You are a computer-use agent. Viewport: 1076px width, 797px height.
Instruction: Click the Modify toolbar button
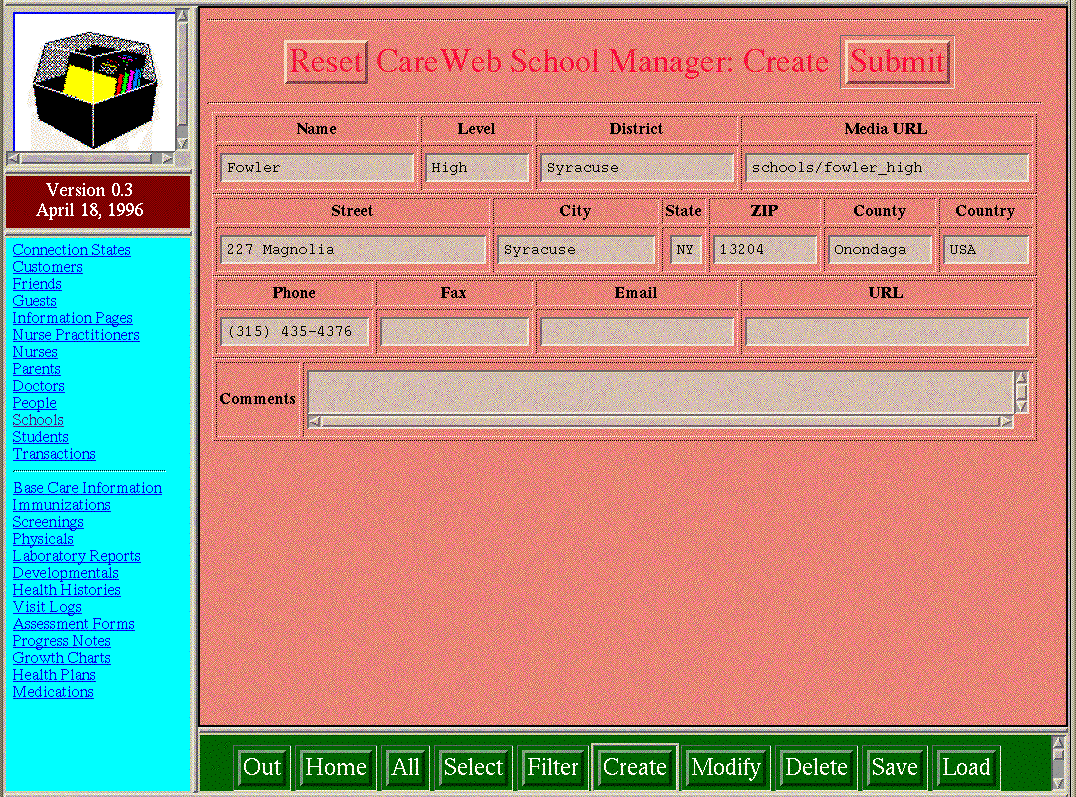tap(726, 767)
